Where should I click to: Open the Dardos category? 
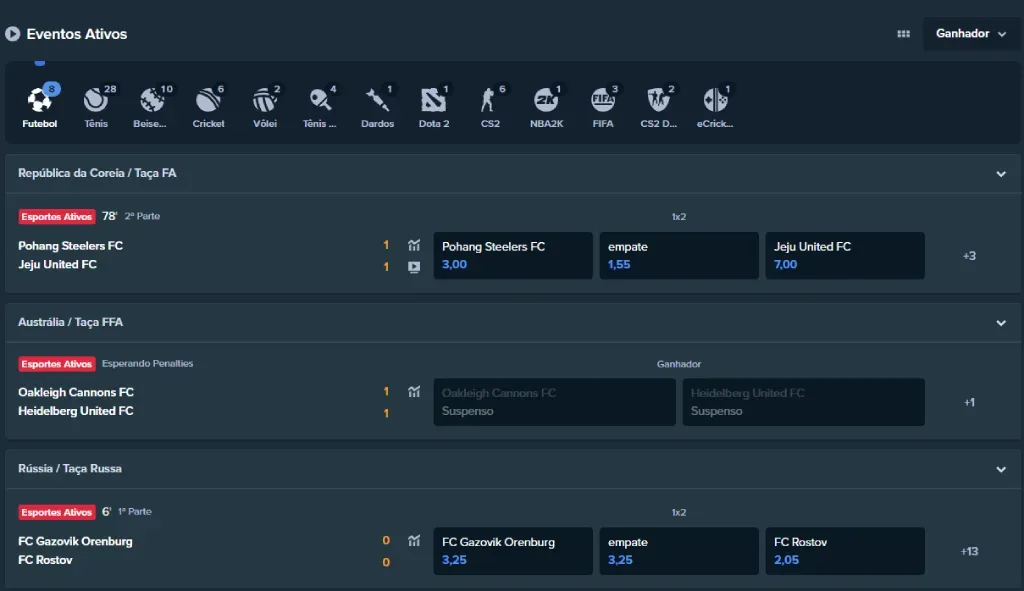pyautogui.click(x=377, y=100)
